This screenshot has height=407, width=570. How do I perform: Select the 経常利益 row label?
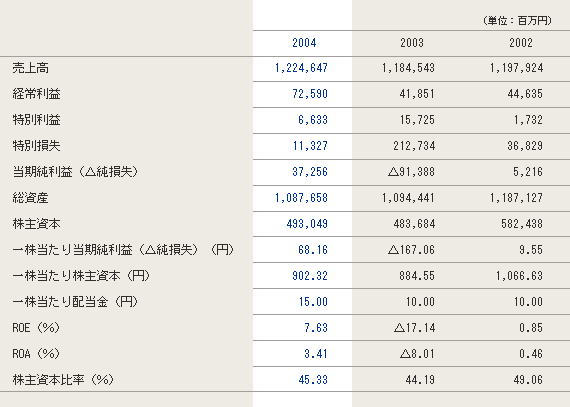coord(36,94)
